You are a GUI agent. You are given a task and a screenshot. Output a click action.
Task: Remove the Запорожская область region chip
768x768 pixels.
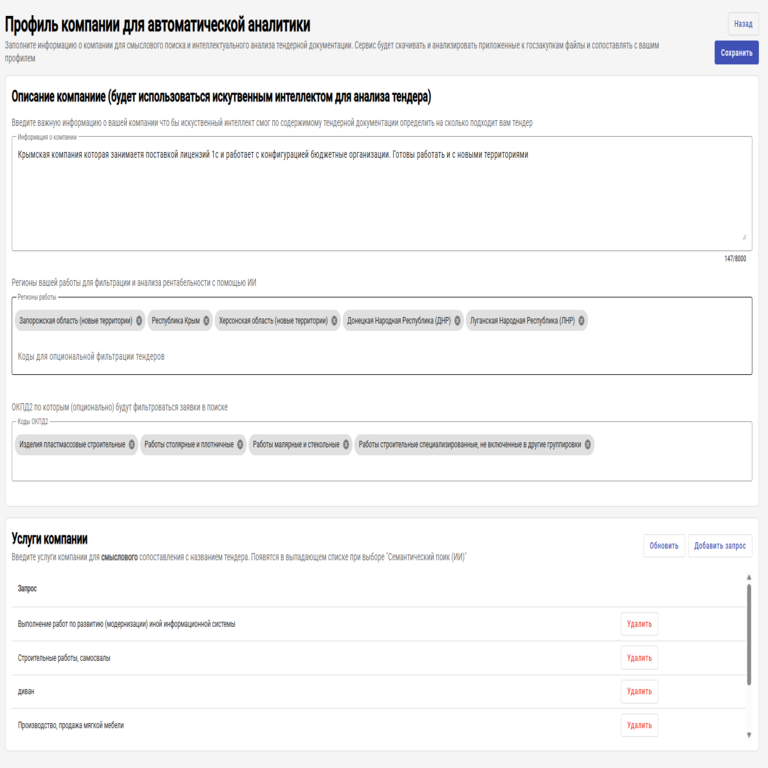139,321
